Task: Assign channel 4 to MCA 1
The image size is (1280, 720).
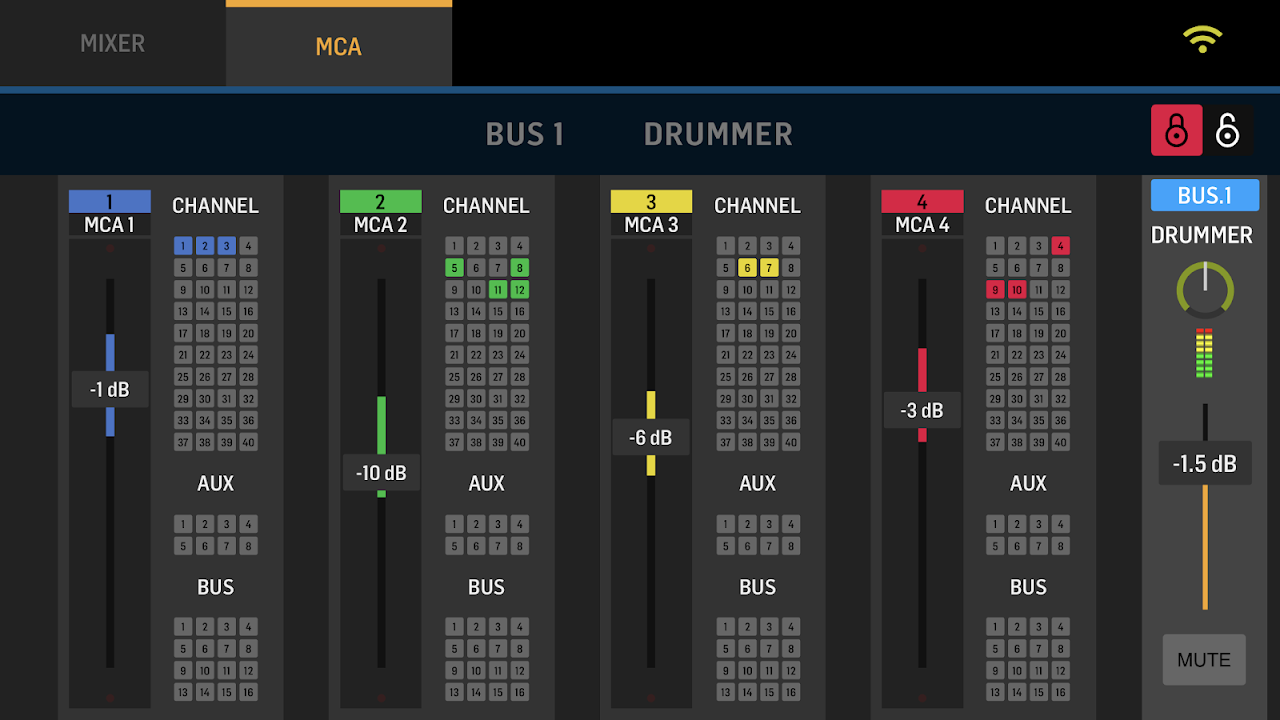Action: pyautogui.click(x=249, y=246)
